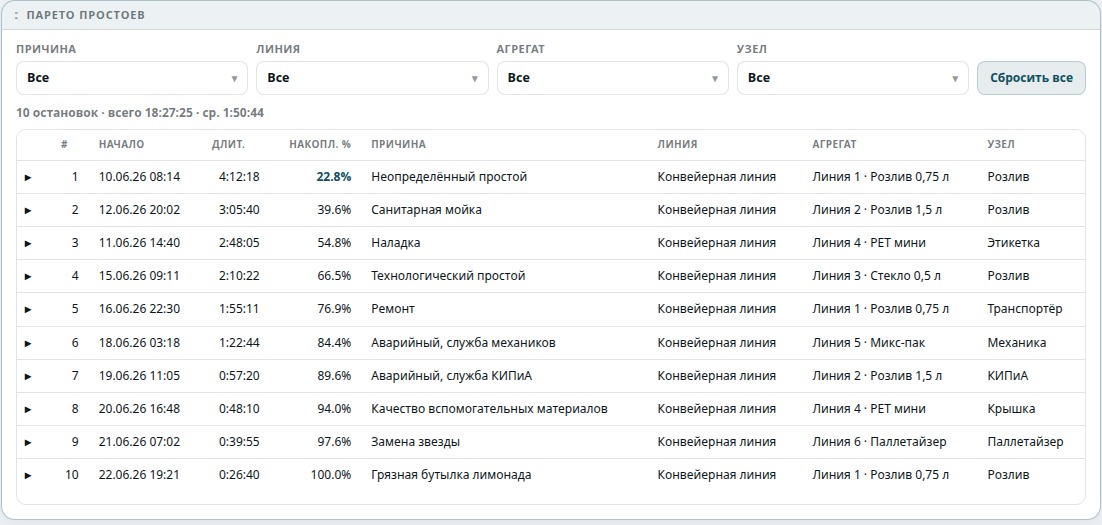Click start time 15.06.26 09:11
Viewport: 1102px width, 525px height.
139,276
